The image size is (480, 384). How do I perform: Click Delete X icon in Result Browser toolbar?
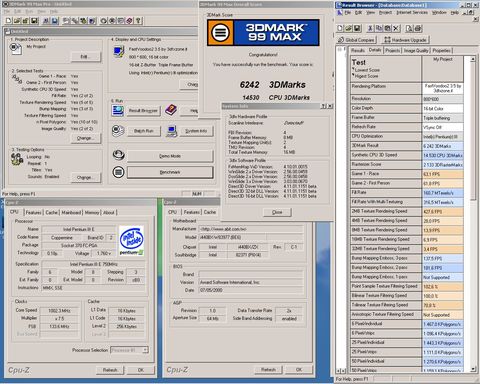pyautogui.click(x=396, y=28)
